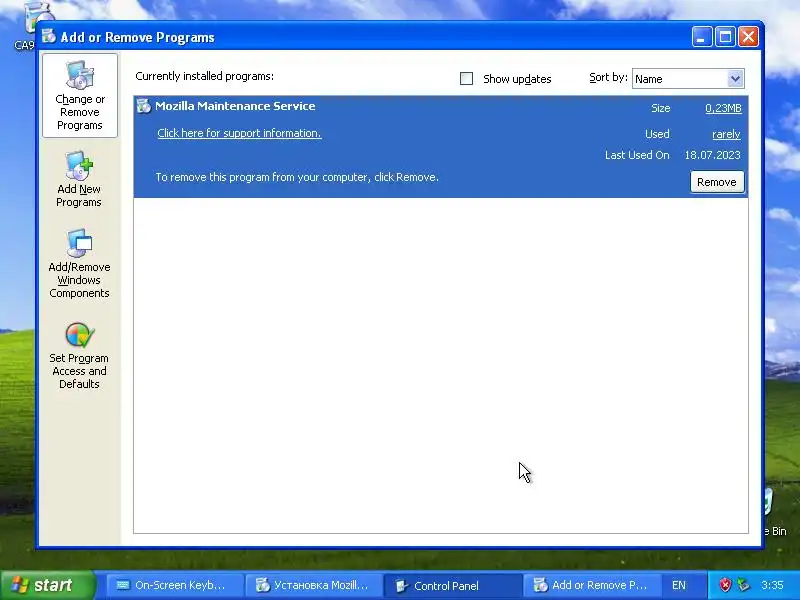Click the red security shield tray icon
800x600 pixels.
coord(725,585)
